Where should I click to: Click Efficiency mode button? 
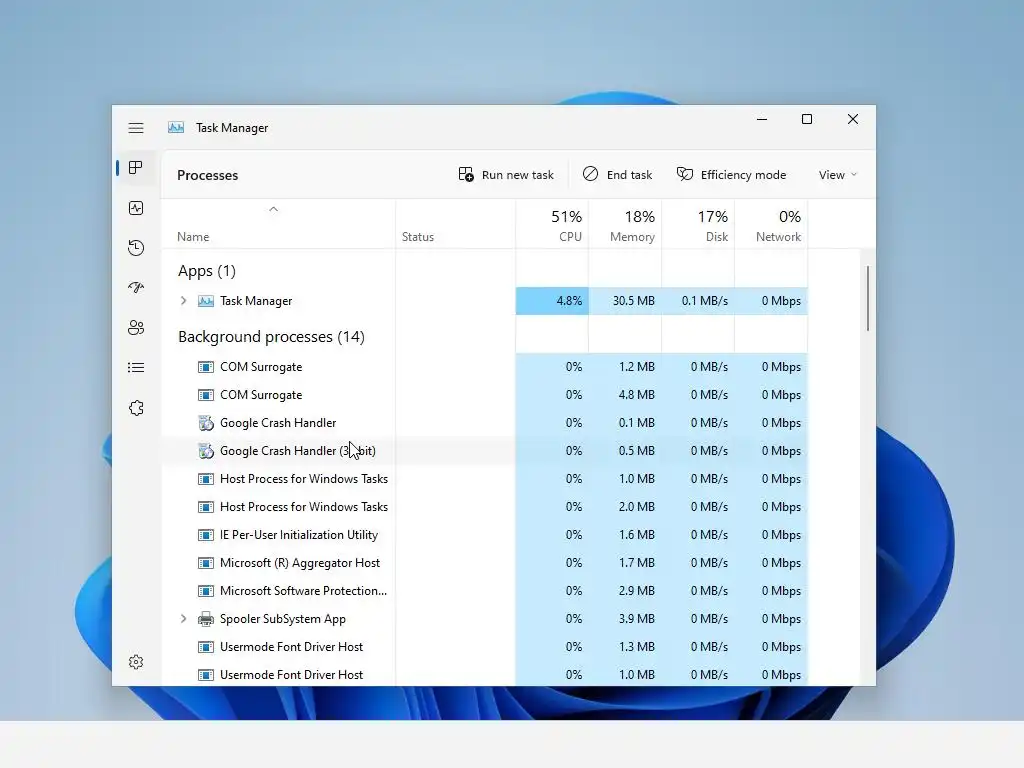731,174
